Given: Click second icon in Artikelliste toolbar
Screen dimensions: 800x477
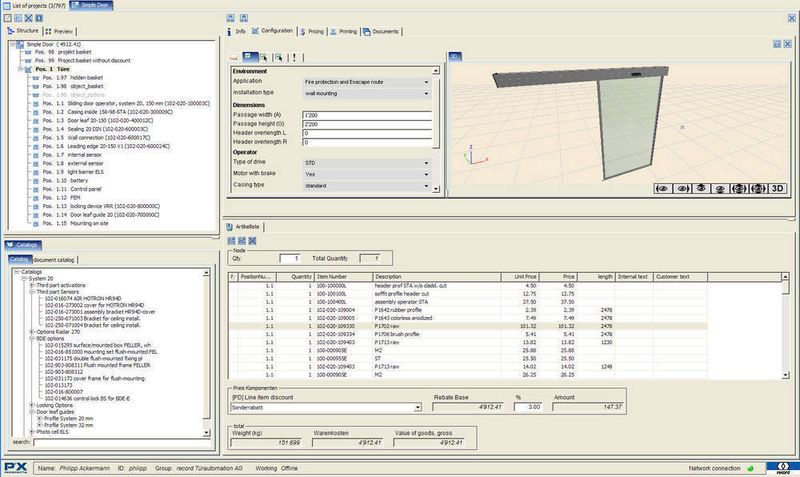Looking at the screenshot, I should click(242, 240).
